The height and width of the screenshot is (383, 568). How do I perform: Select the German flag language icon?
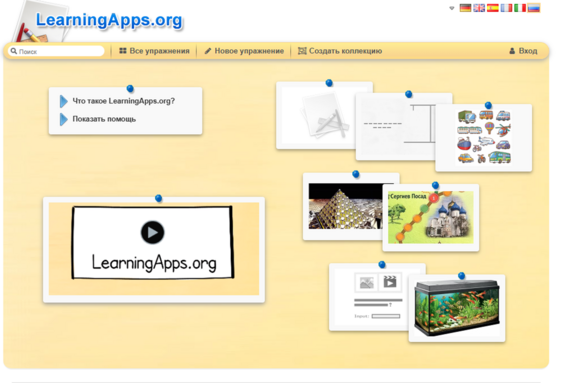click(x=465, y=8)
